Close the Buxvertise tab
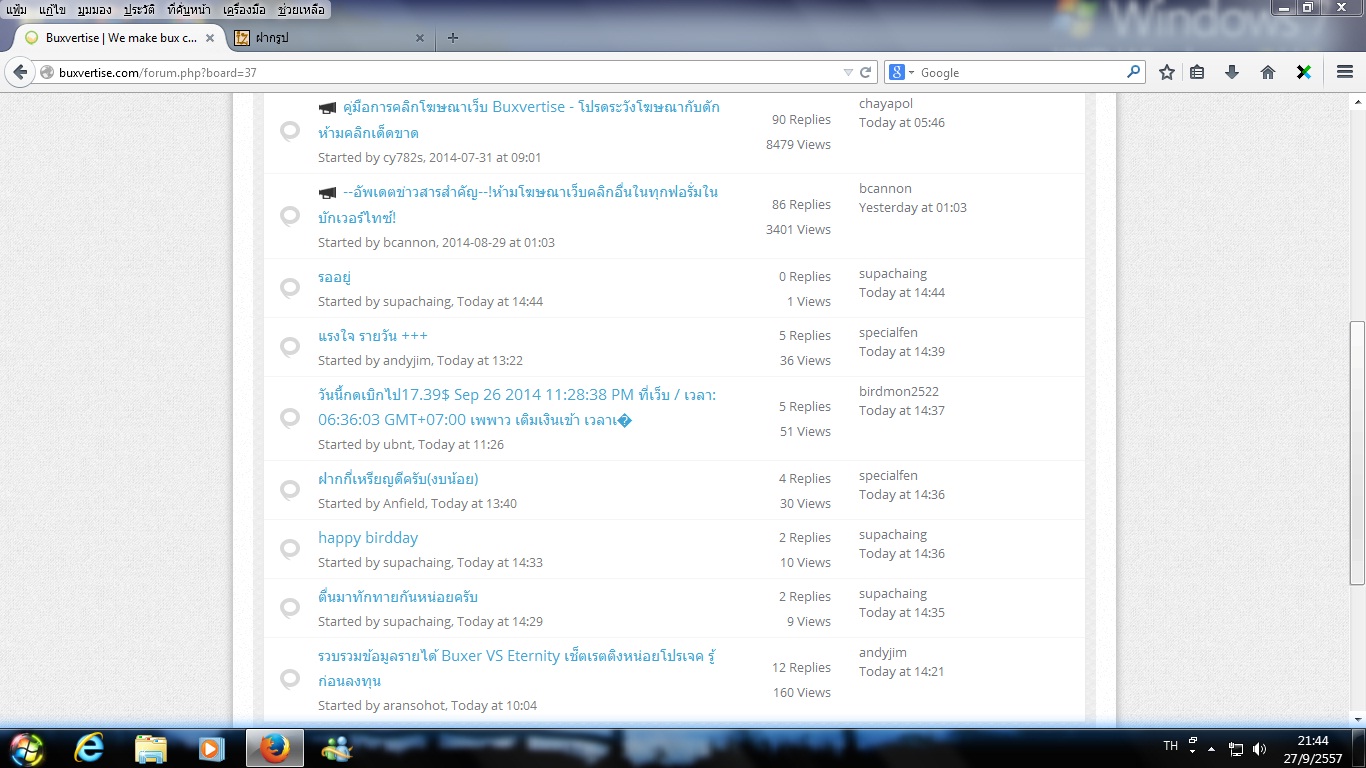Image resolution: width=1366 pixels, height=768 pixels. (x=210, y=38)
